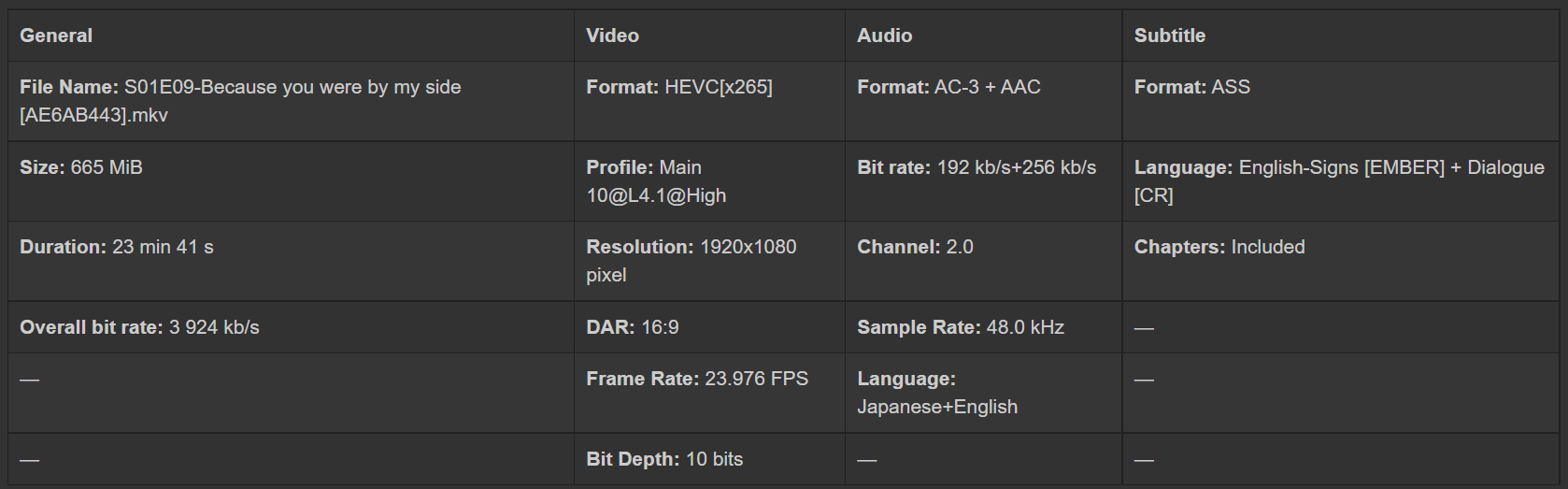Click the General column header

56,36
